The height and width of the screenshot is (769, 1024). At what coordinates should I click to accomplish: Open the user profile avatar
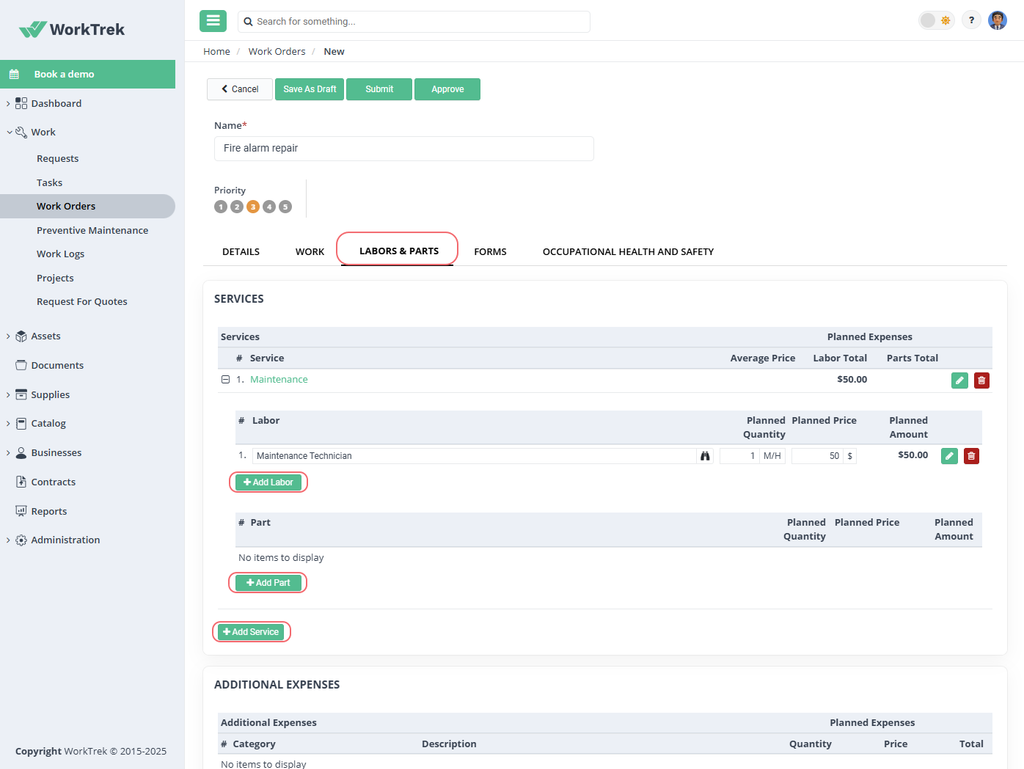coord(997,20)
